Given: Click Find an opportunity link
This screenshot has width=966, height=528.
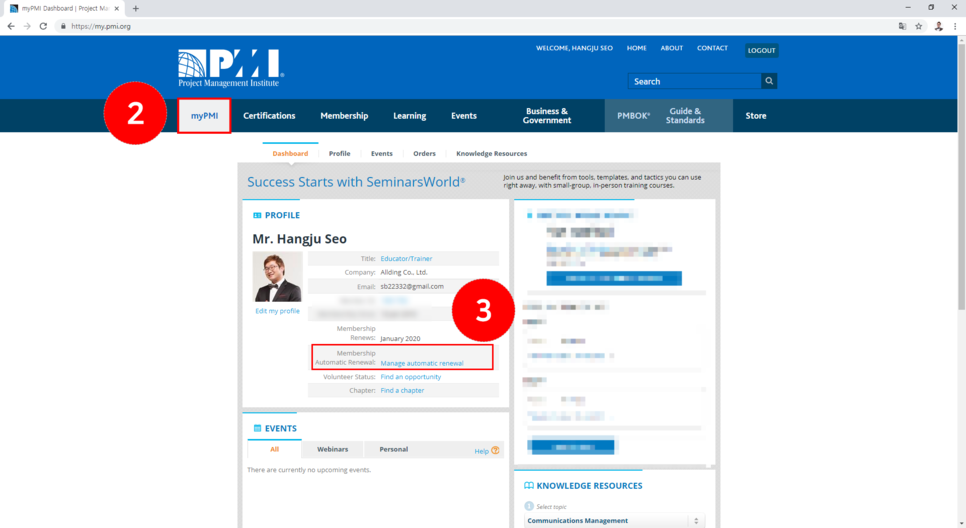Looking at the screenshot, I should (410, 377).
